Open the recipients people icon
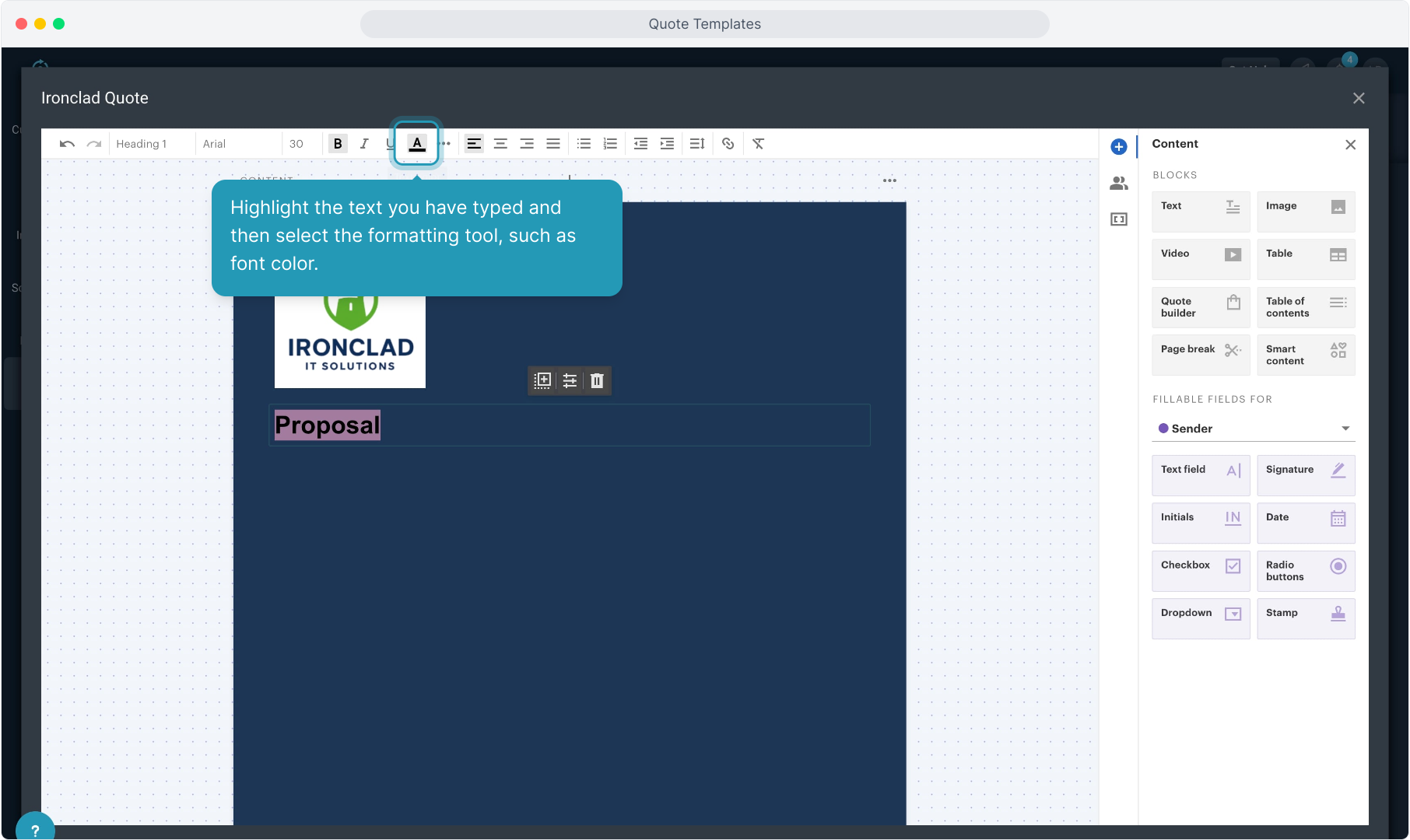The width and height of the screenshot is (1410, 840). (x=1119, y=184)
